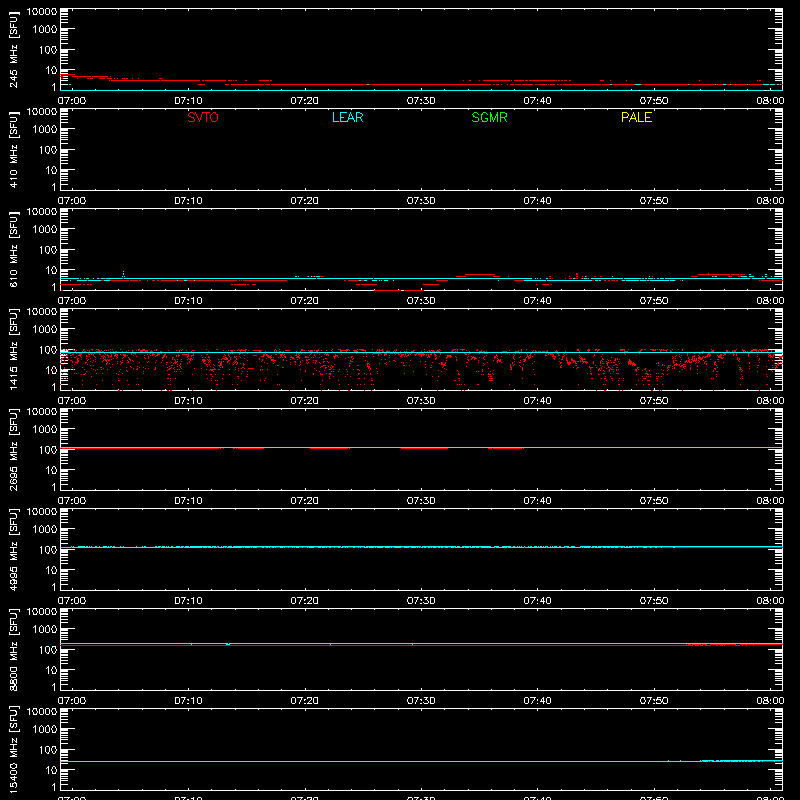The image size is (800, 800).
Task: Click 07:20 label under the 410 MHz panel
Action: pyautogui.click(x=305, y=201)
